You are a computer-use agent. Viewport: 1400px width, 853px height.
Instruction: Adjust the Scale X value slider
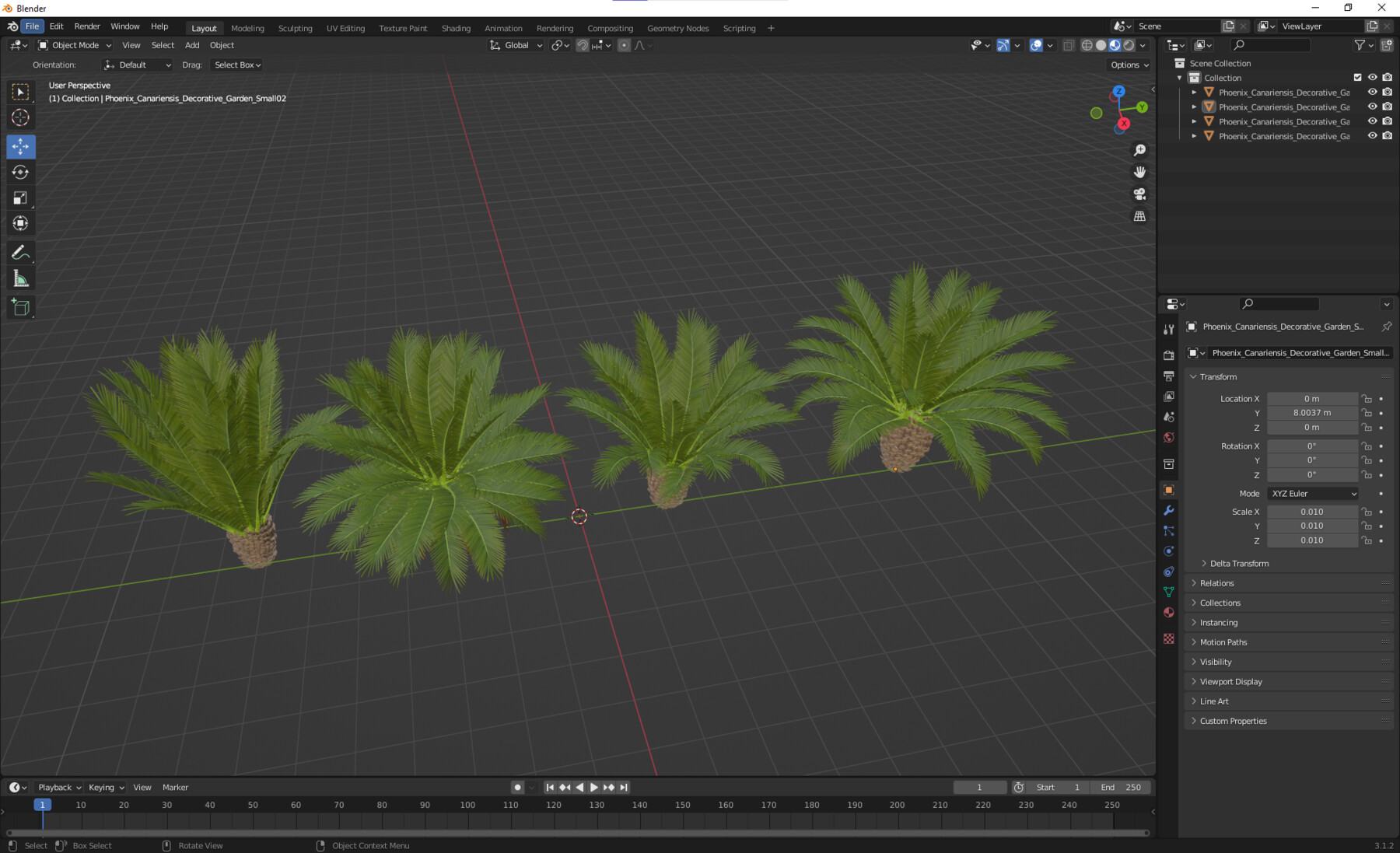click(1312, 511)
